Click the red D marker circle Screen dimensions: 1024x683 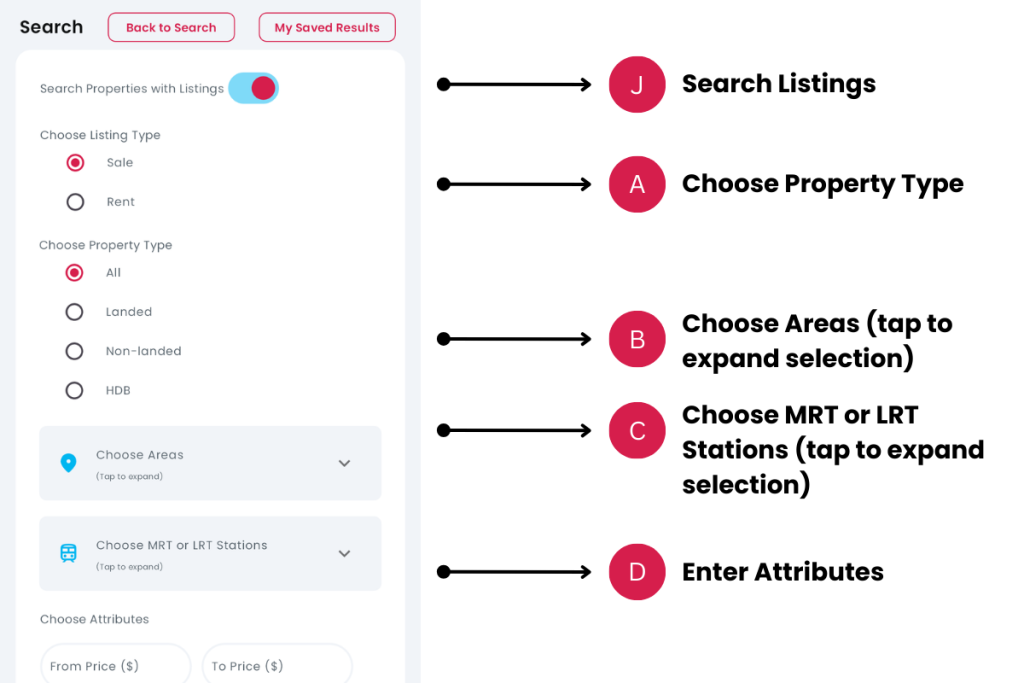[x=637, y=572]
